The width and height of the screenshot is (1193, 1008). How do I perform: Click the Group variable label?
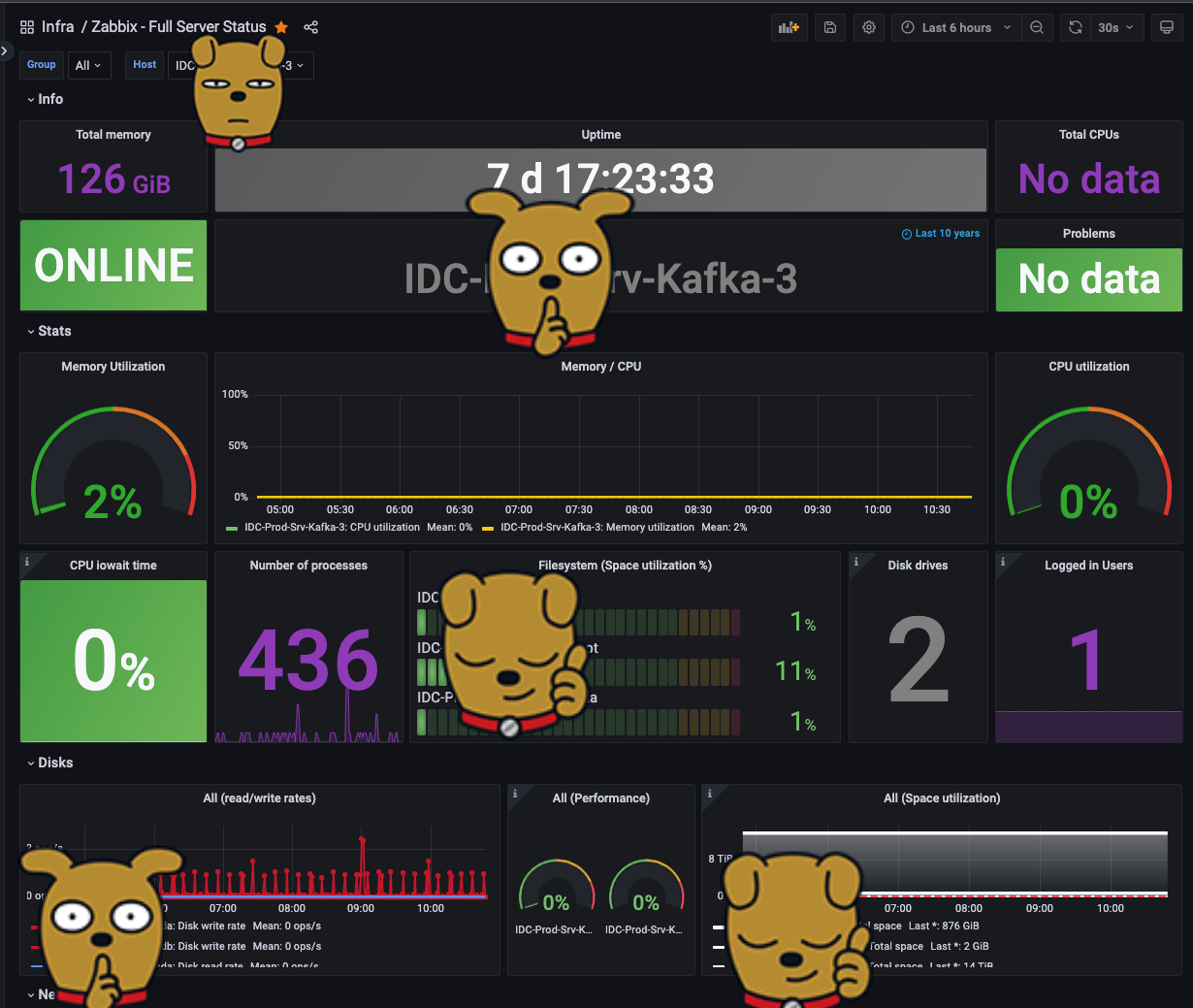(x=42, y=65)
